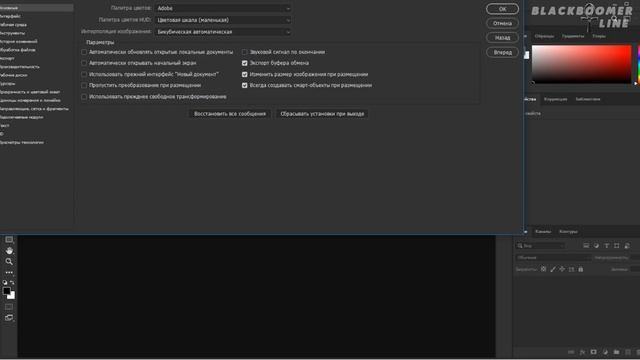
Task: Click the new group folder icon
Action: click(616, 352)
